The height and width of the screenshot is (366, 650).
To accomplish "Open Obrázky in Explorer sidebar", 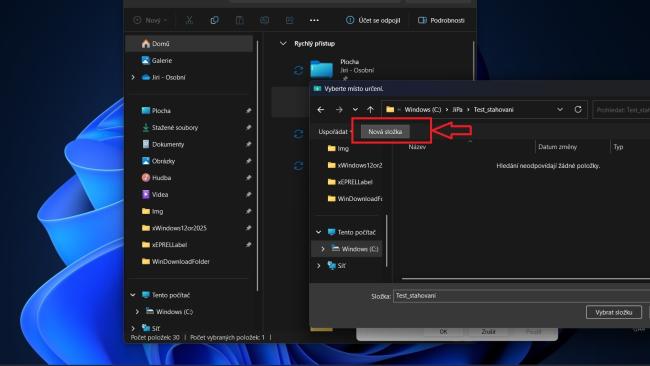I will point(158,161).
